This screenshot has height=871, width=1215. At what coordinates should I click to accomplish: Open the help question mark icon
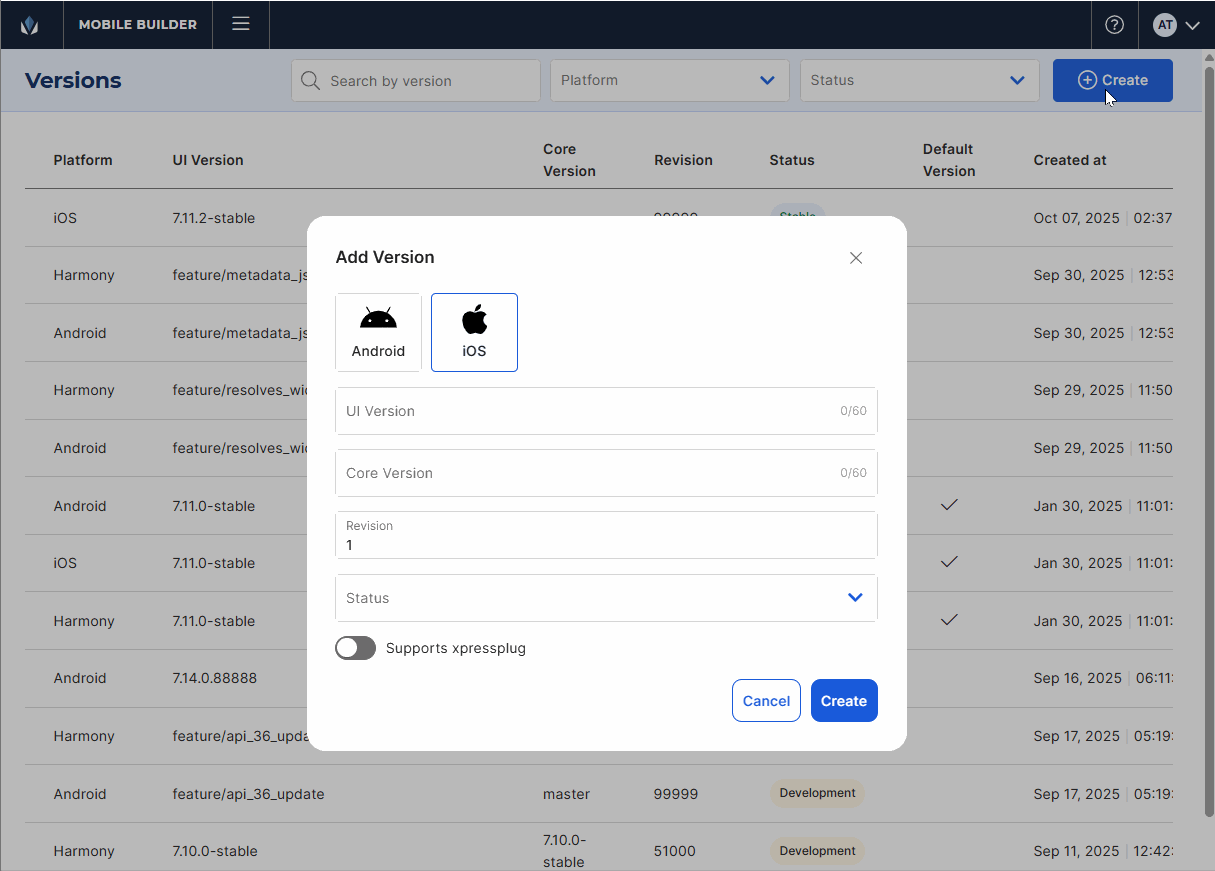(x=1114, y=25)
